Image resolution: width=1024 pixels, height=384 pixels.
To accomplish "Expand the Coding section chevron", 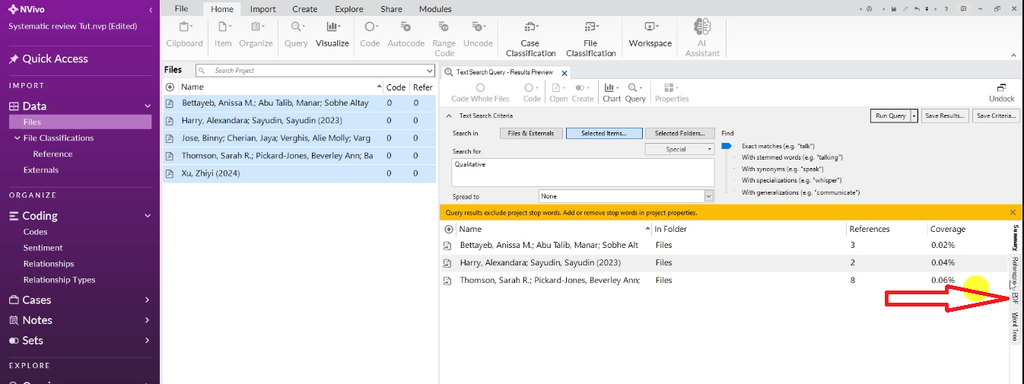I will (148, 216).
